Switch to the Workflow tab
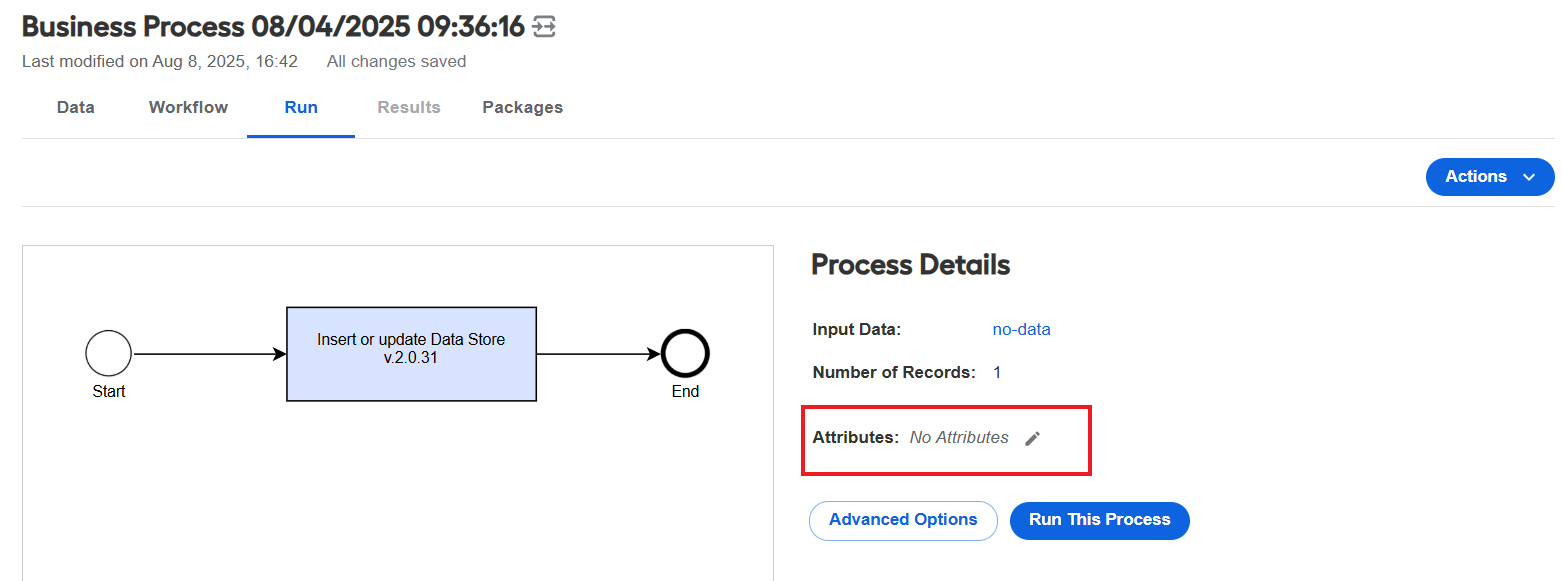Screen dimensions: 1562x581 (188, 107)
